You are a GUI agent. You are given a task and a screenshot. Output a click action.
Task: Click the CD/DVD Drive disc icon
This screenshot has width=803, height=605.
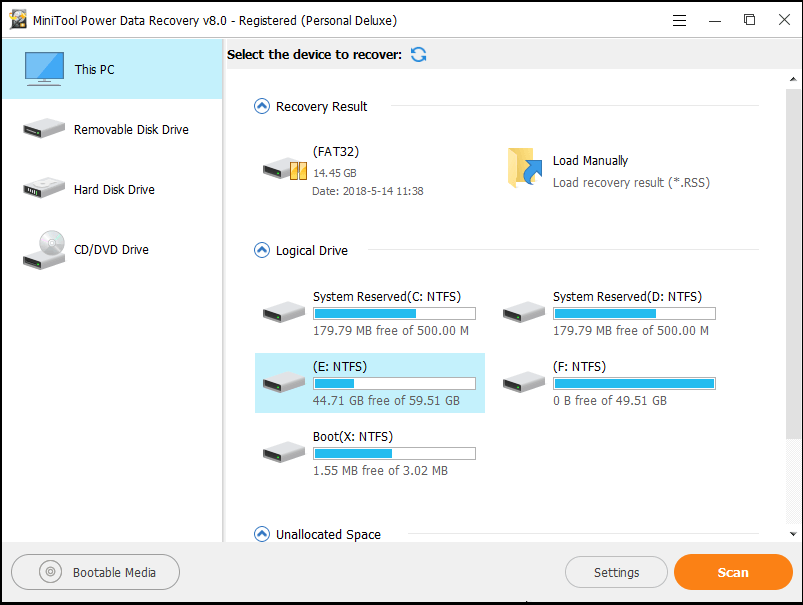click(44, 249)
